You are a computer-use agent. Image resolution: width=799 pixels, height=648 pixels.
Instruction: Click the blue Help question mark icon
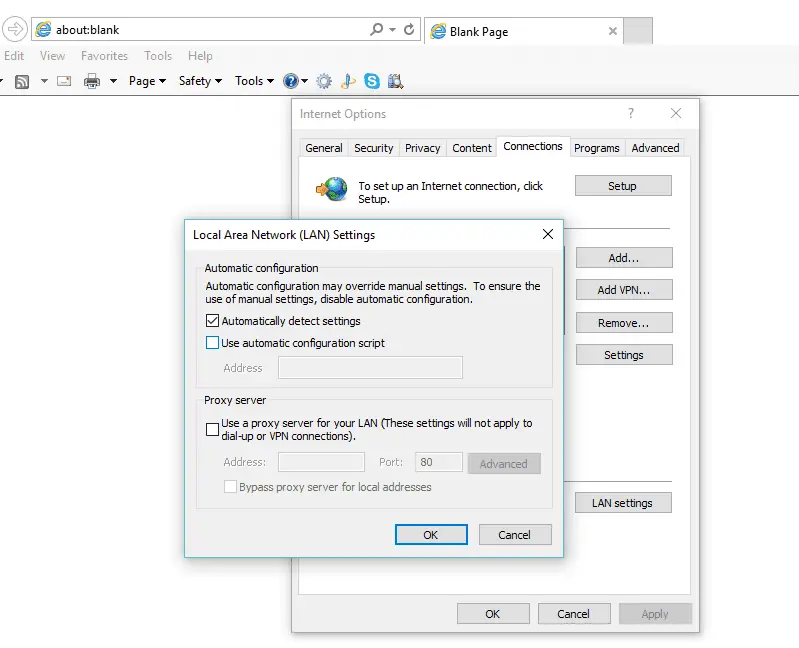291,81
